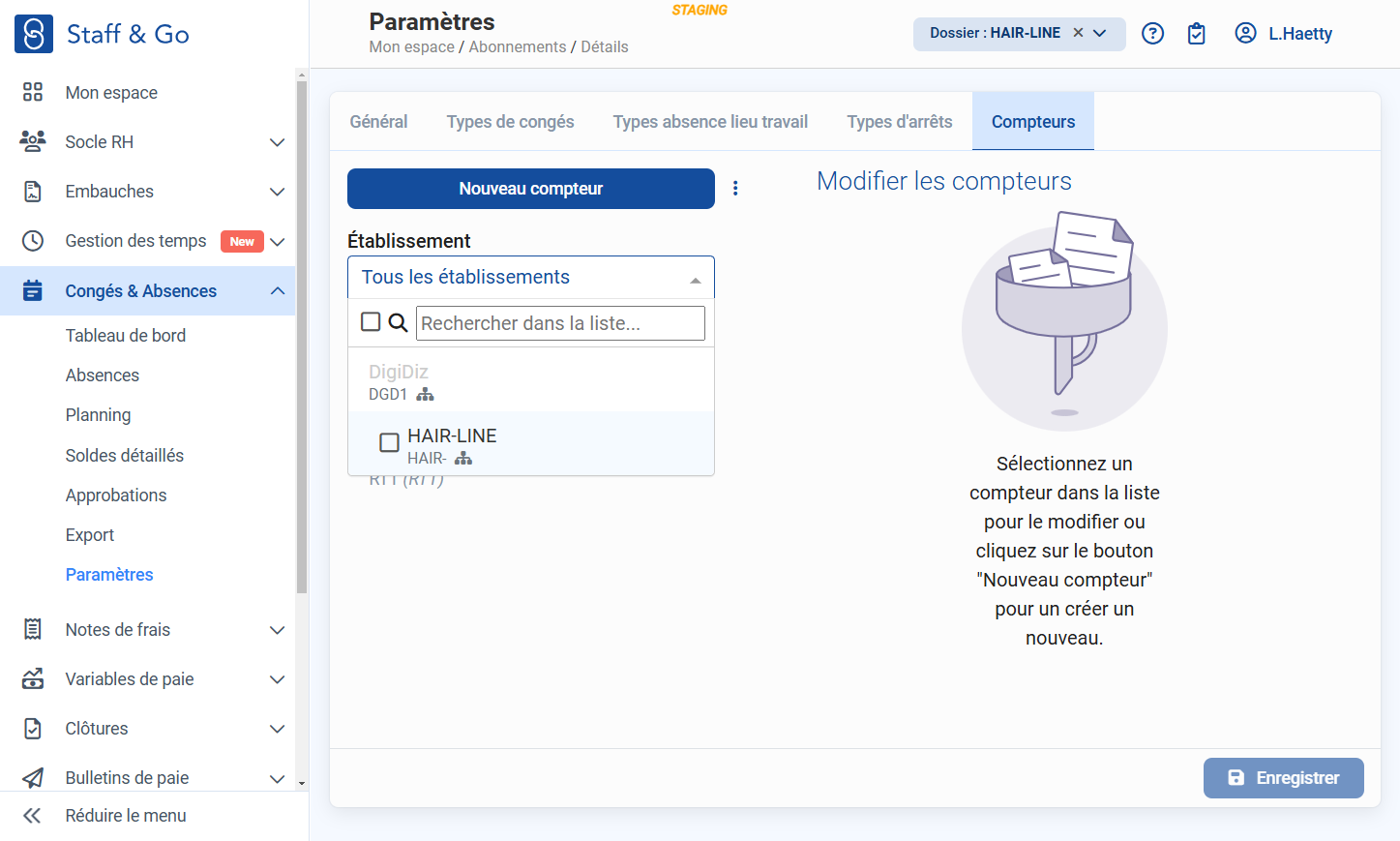Viewport: 1400px width, 841px height.
Task: Expand the Notes de frais chevron
Action: 278,630
